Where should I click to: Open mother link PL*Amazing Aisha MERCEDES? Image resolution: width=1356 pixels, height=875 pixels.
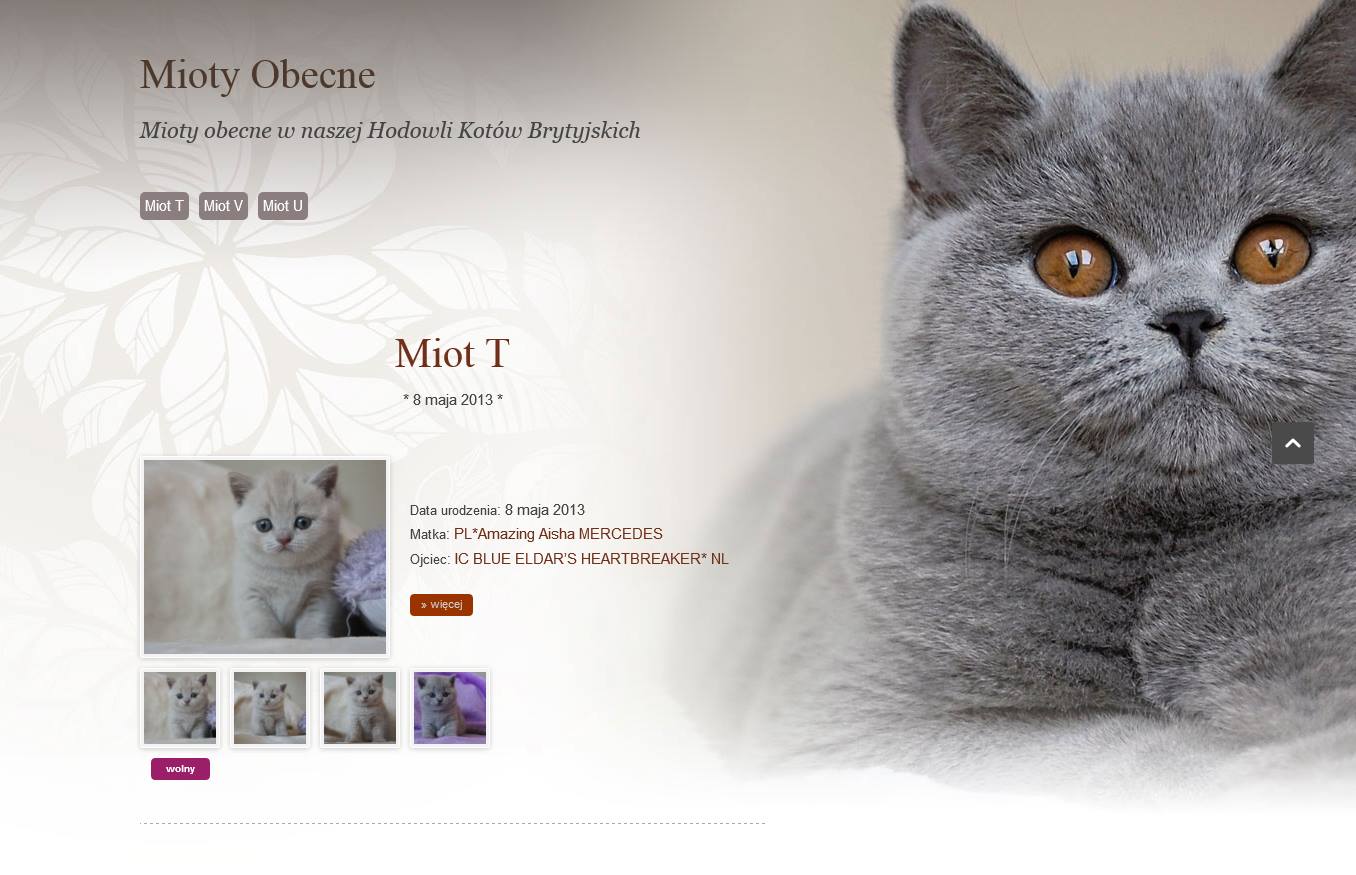[558, 534]
